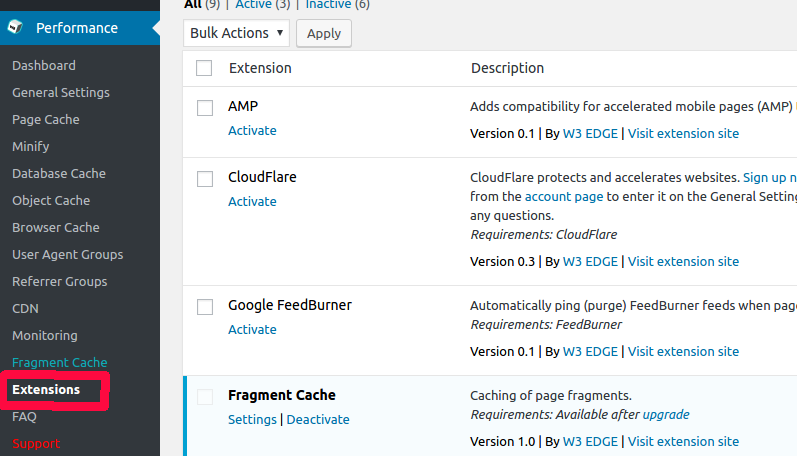The height and width of the screenshot is (456, 797).
Task: Click the Google FeedBurner extension name
Action: point(290,306)
